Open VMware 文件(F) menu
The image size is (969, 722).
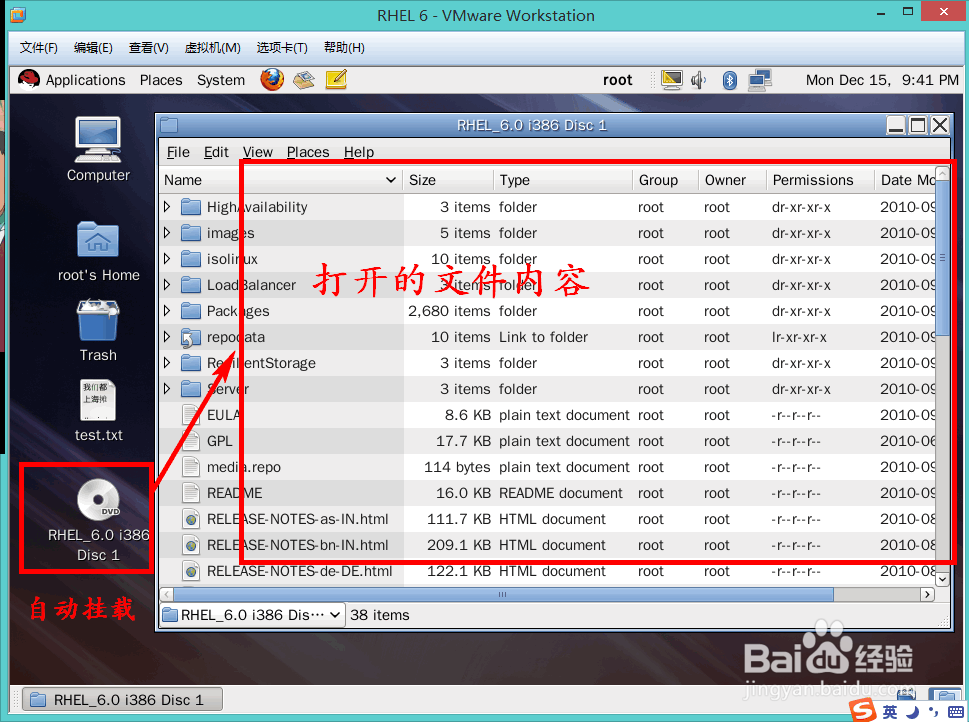click(x=38, y=48)
